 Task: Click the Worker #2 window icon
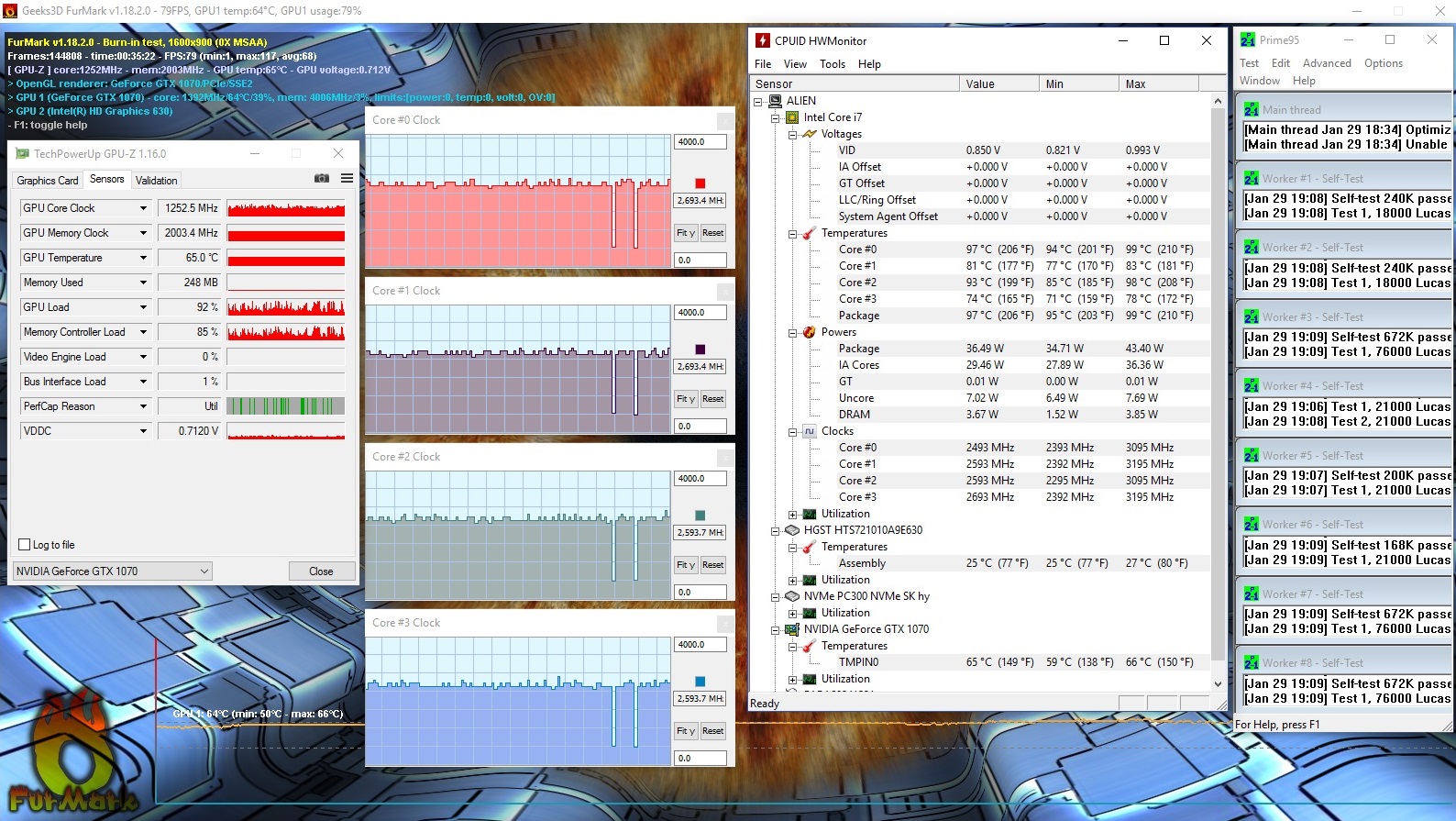click(x=1252, y=247)
